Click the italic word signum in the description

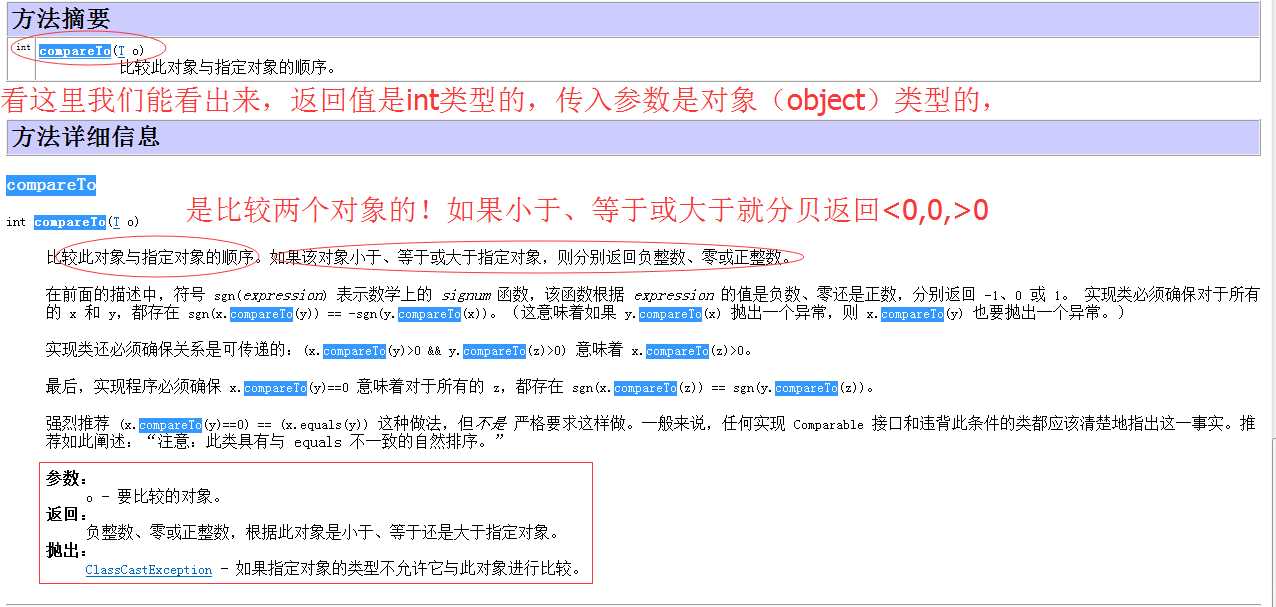(466, 295)
